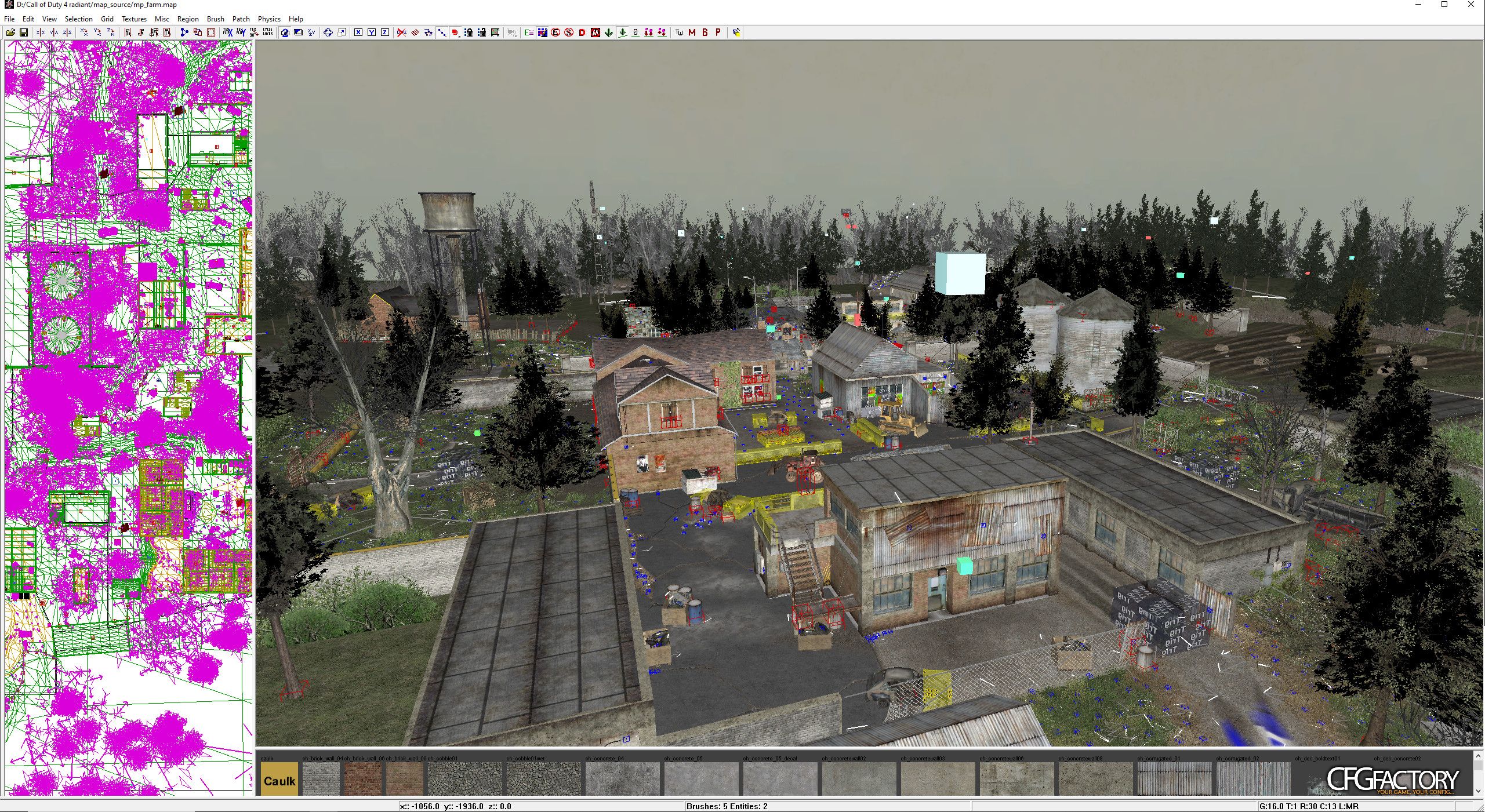Click the Tex rotate 90 icon
The image size is (1485, 812).
pos(254,32)
